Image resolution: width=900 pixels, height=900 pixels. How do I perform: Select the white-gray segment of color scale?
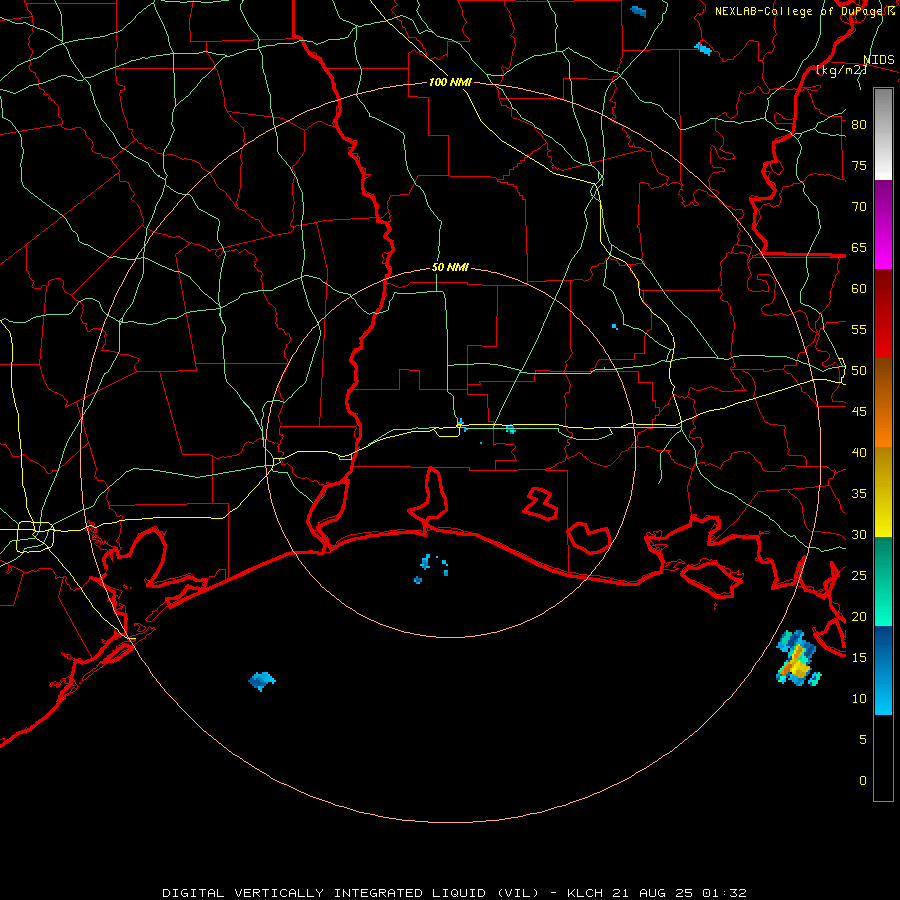point(883,134)
